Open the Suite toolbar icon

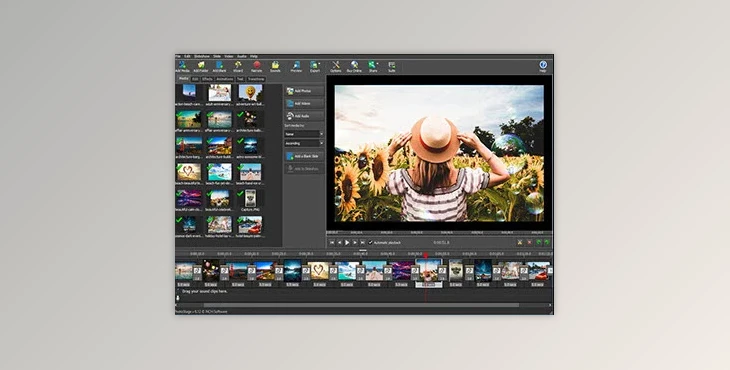(392, 67)
